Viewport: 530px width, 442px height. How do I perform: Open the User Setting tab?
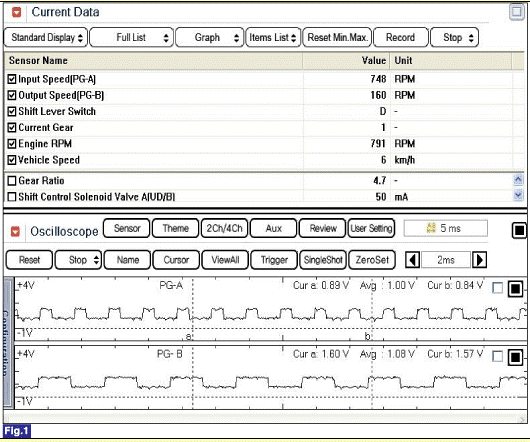click(x=371, y=228)
